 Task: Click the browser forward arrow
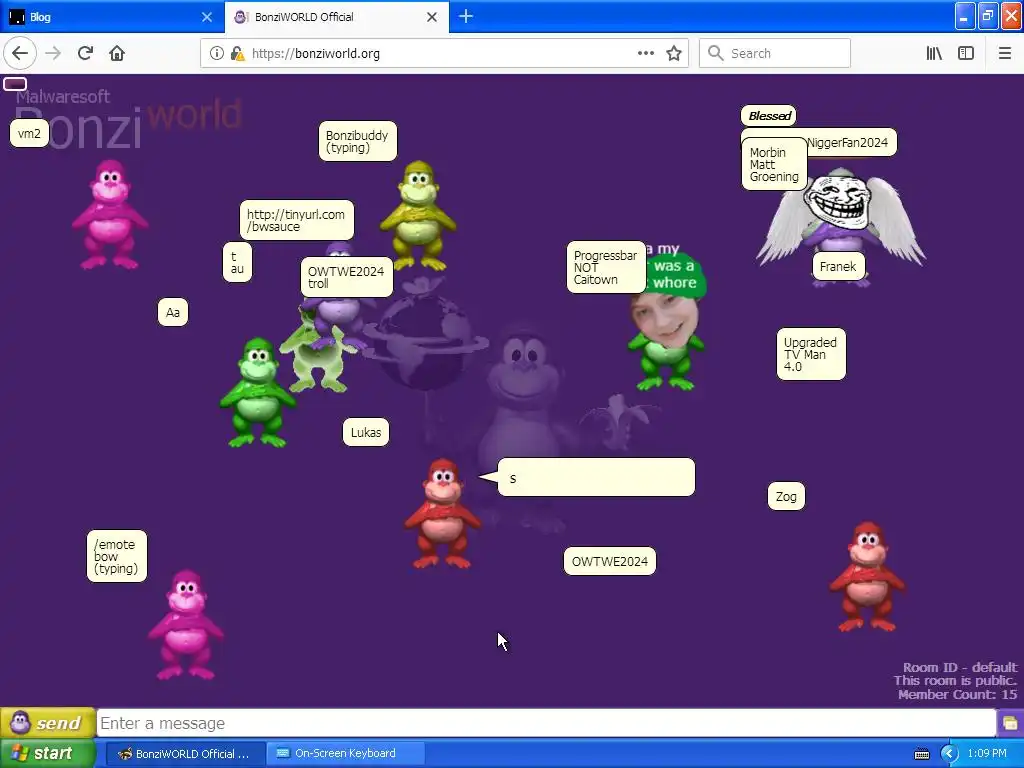click(x=53, y=53)
